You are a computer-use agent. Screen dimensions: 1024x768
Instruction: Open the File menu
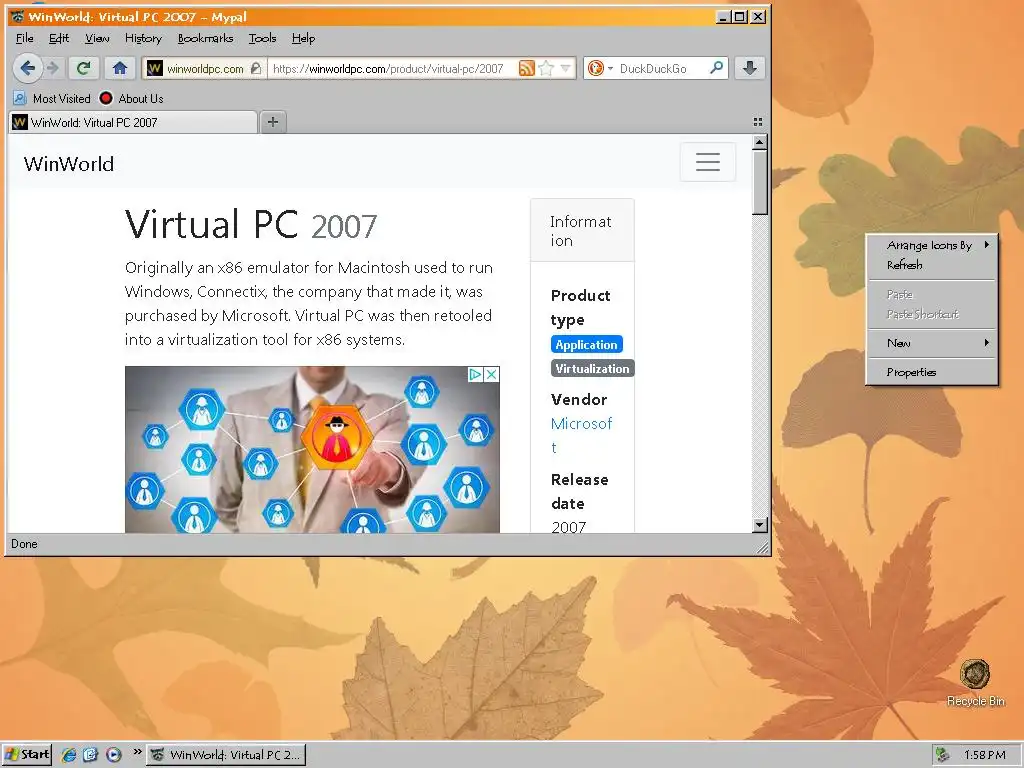[x=25, y=39]
